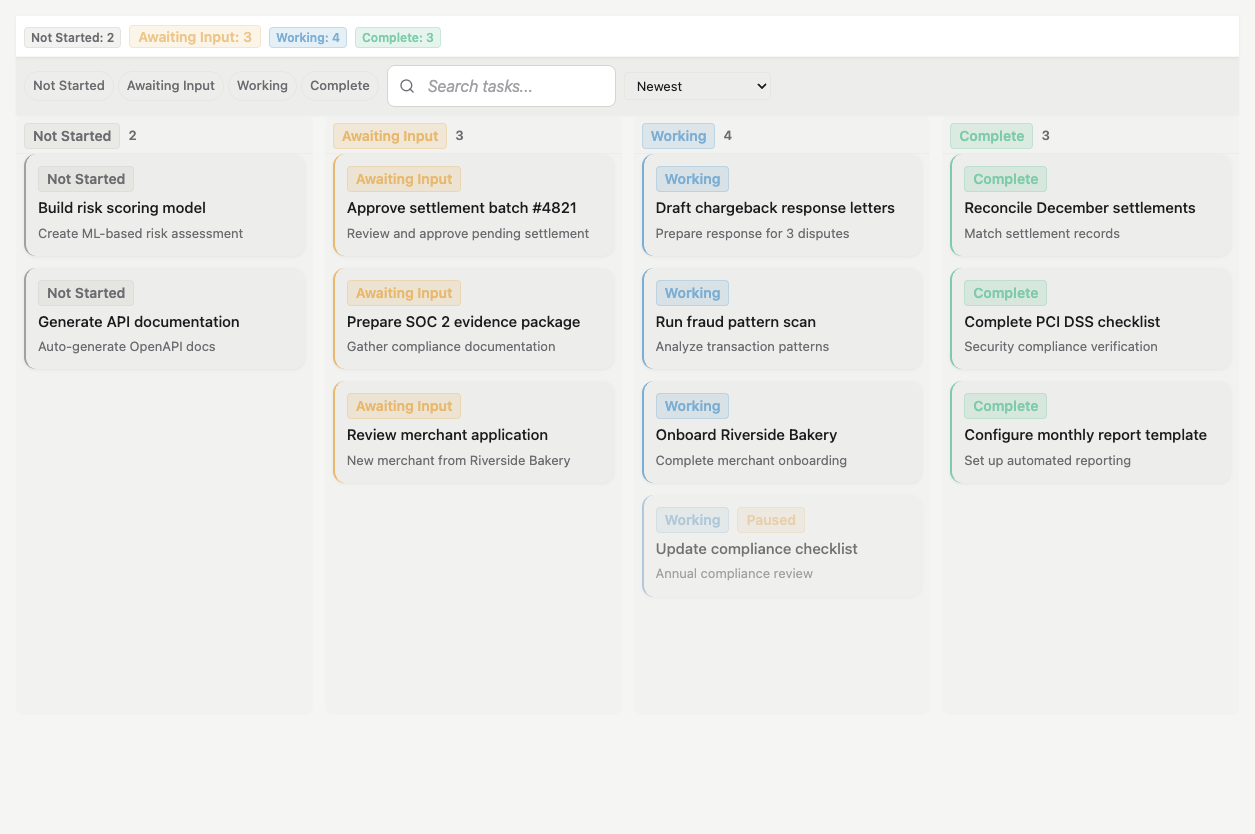
Task: Click the Complete column header label
Action: click(991, 136)
